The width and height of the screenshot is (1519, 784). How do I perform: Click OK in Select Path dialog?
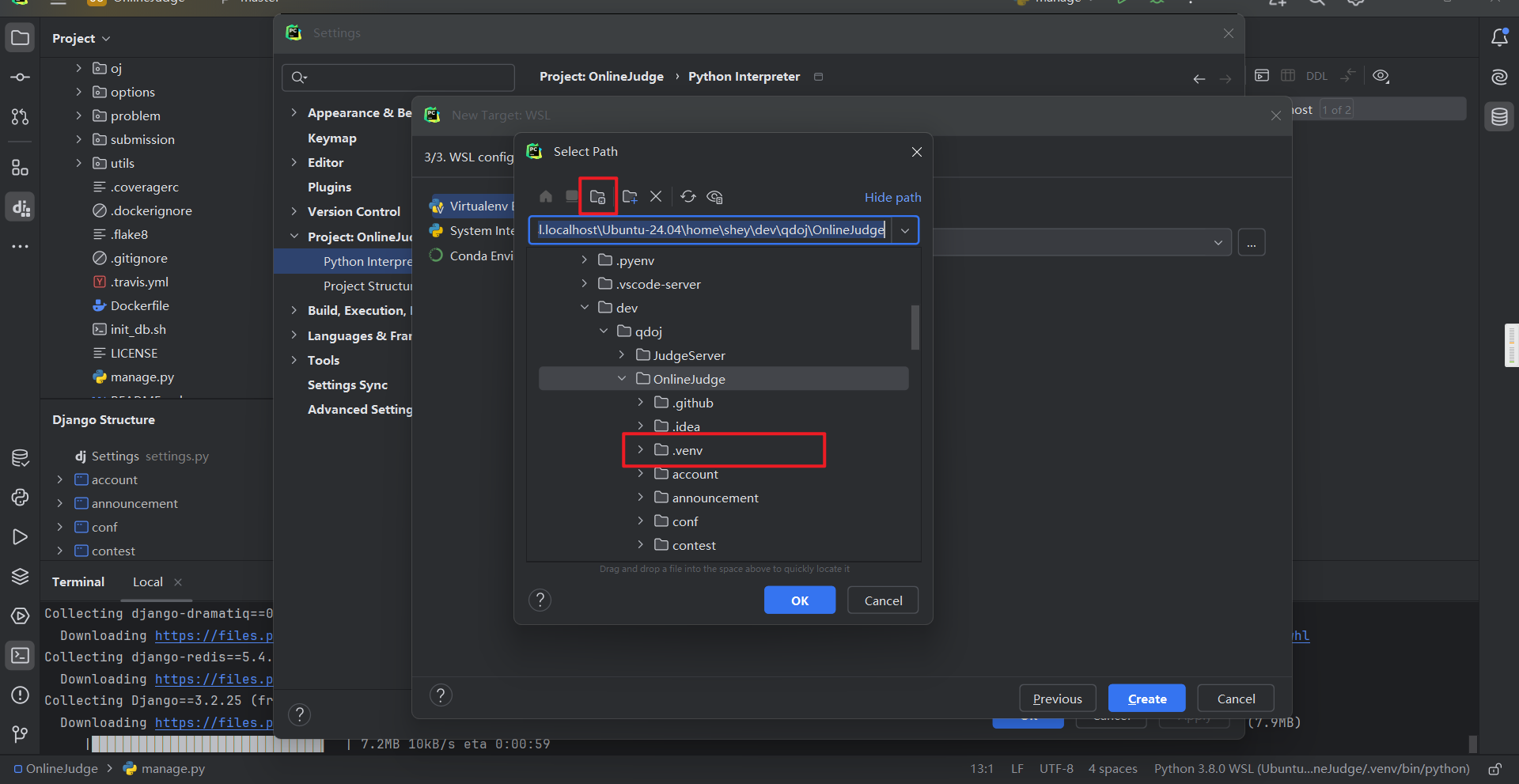pyautogui.click(x=800, y=600)
